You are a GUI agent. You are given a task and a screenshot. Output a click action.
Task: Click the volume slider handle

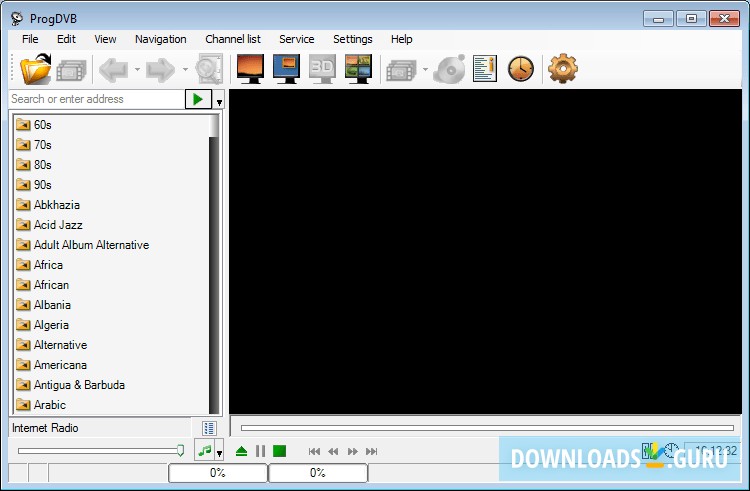[x=180, y=450]
